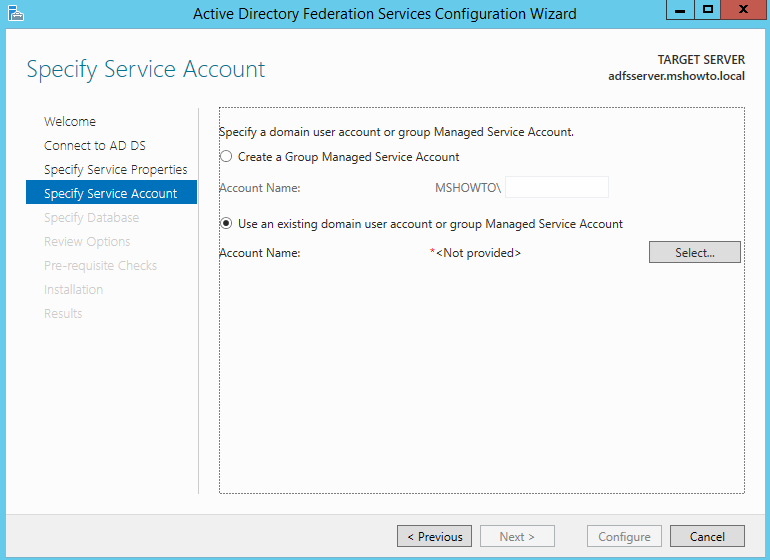Maximize the wizard window

coord(708,10)
